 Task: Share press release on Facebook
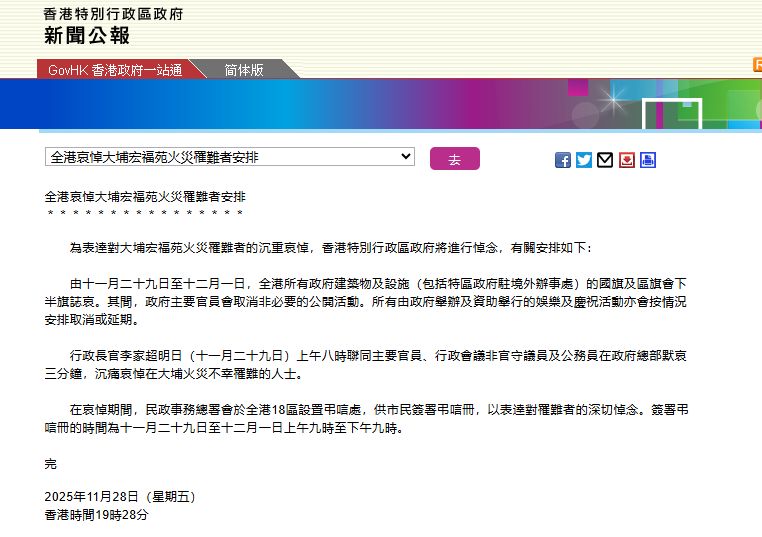click(x=563, y=160)
